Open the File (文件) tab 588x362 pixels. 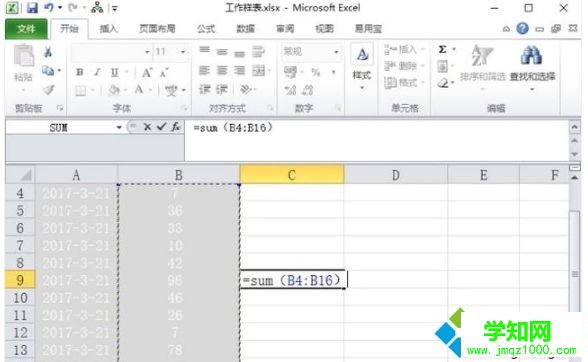click(x=26, y=29)
